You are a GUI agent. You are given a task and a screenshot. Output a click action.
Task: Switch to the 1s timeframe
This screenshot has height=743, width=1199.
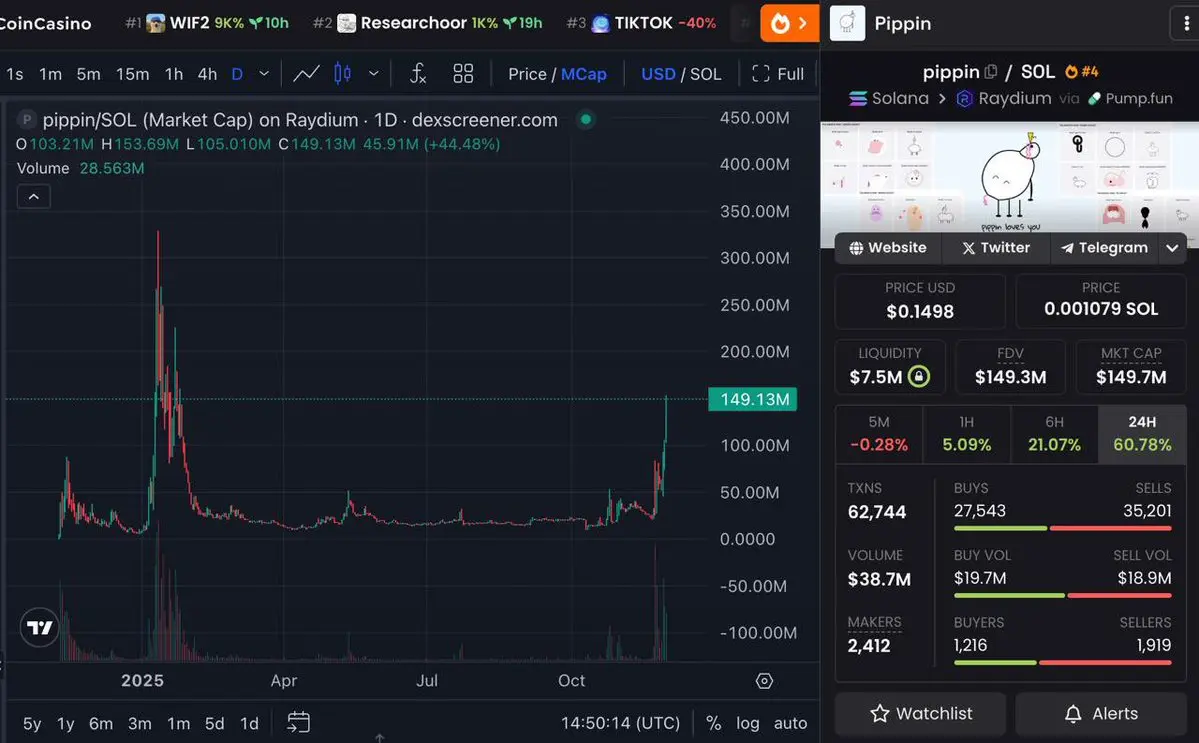(x=15, y=74)
